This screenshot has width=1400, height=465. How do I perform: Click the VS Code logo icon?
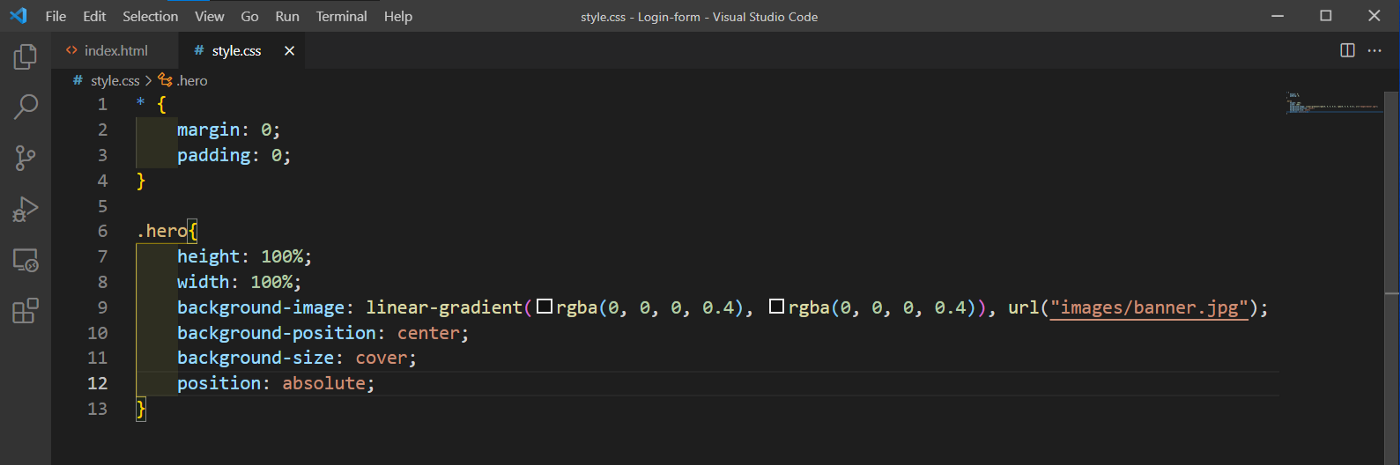(18, 16)
